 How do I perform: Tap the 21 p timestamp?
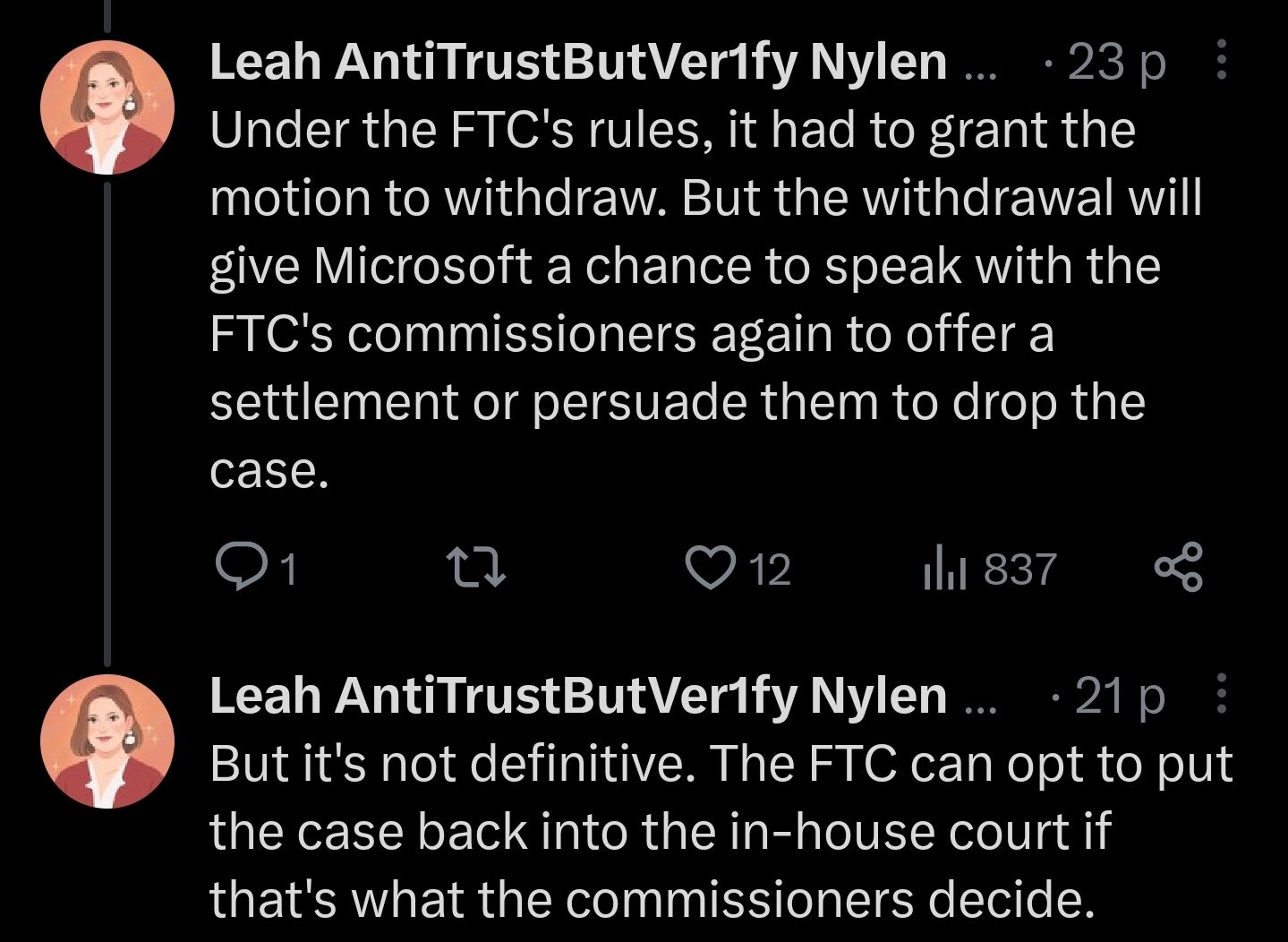(x=1120, y=696)
